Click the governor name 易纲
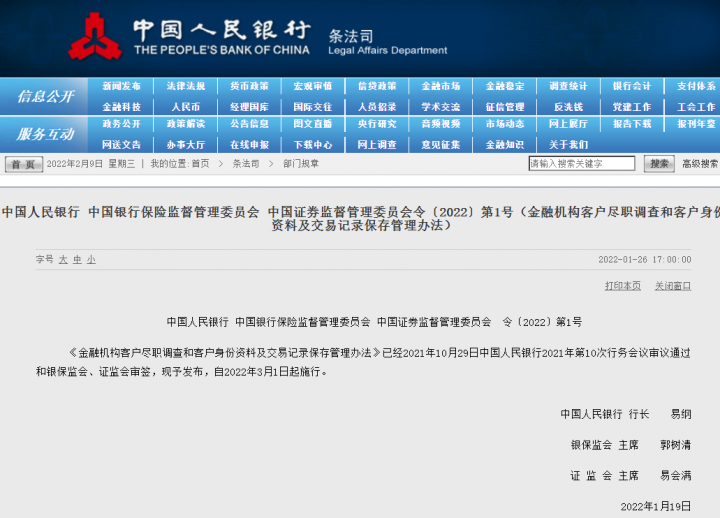 (681, 414)
